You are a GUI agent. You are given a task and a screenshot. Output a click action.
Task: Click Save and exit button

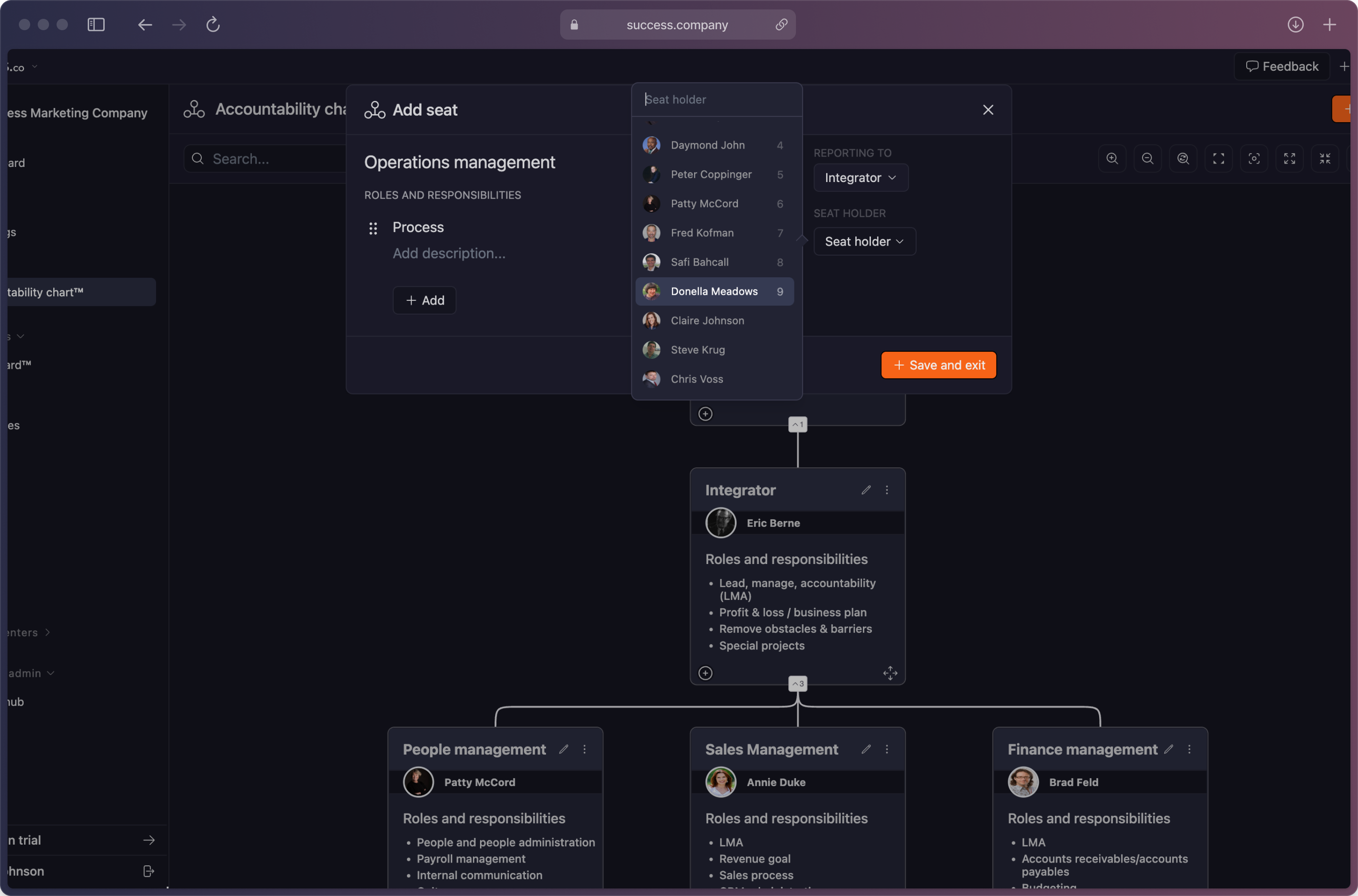[x=938, y=365]
